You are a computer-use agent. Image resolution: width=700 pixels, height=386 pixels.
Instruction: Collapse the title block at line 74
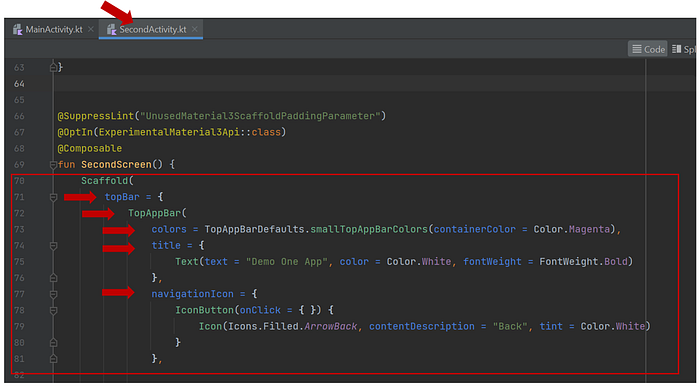click(53, 246)
